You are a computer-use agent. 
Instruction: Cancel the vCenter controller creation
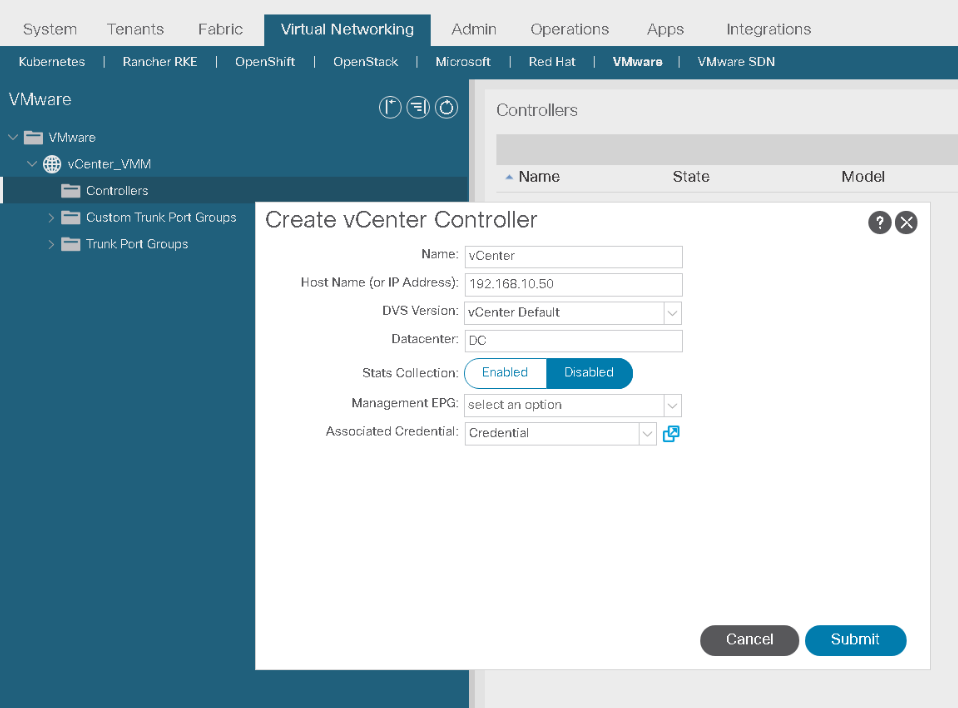tap(749, 640)
